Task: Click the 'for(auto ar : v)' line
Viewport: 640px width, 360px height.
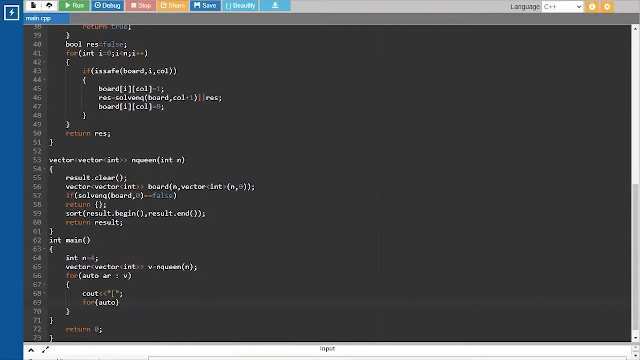Action: pyautogui.click(x=99, y=276)
